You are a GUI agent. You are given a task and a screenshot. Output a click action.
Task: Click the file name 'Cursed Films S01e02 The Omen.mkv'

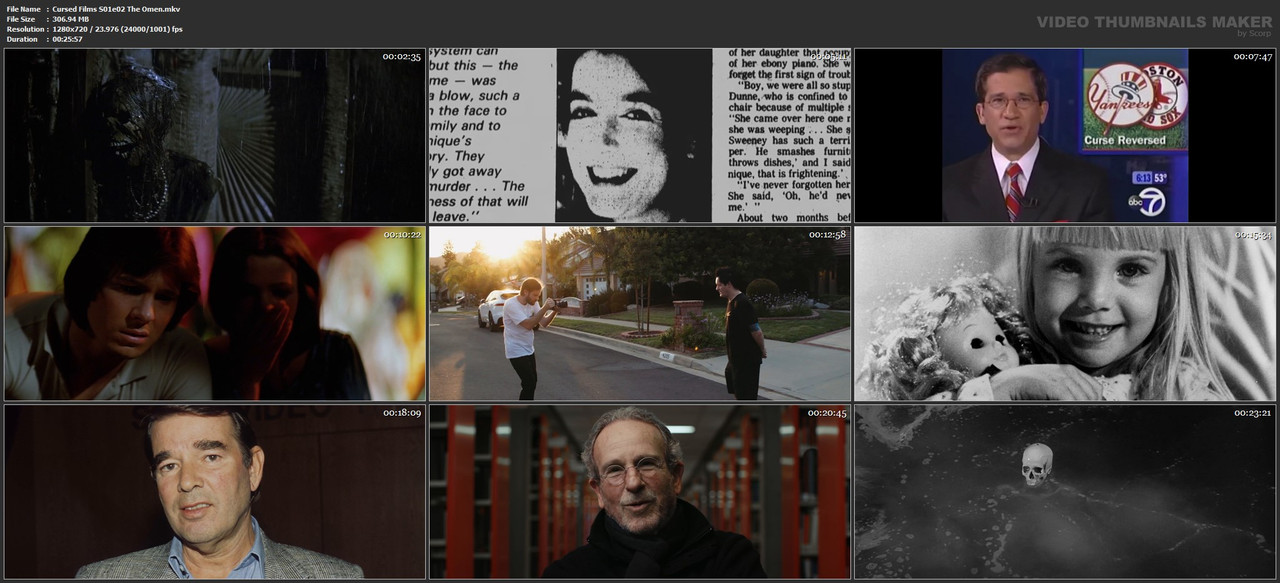(116, 9)
